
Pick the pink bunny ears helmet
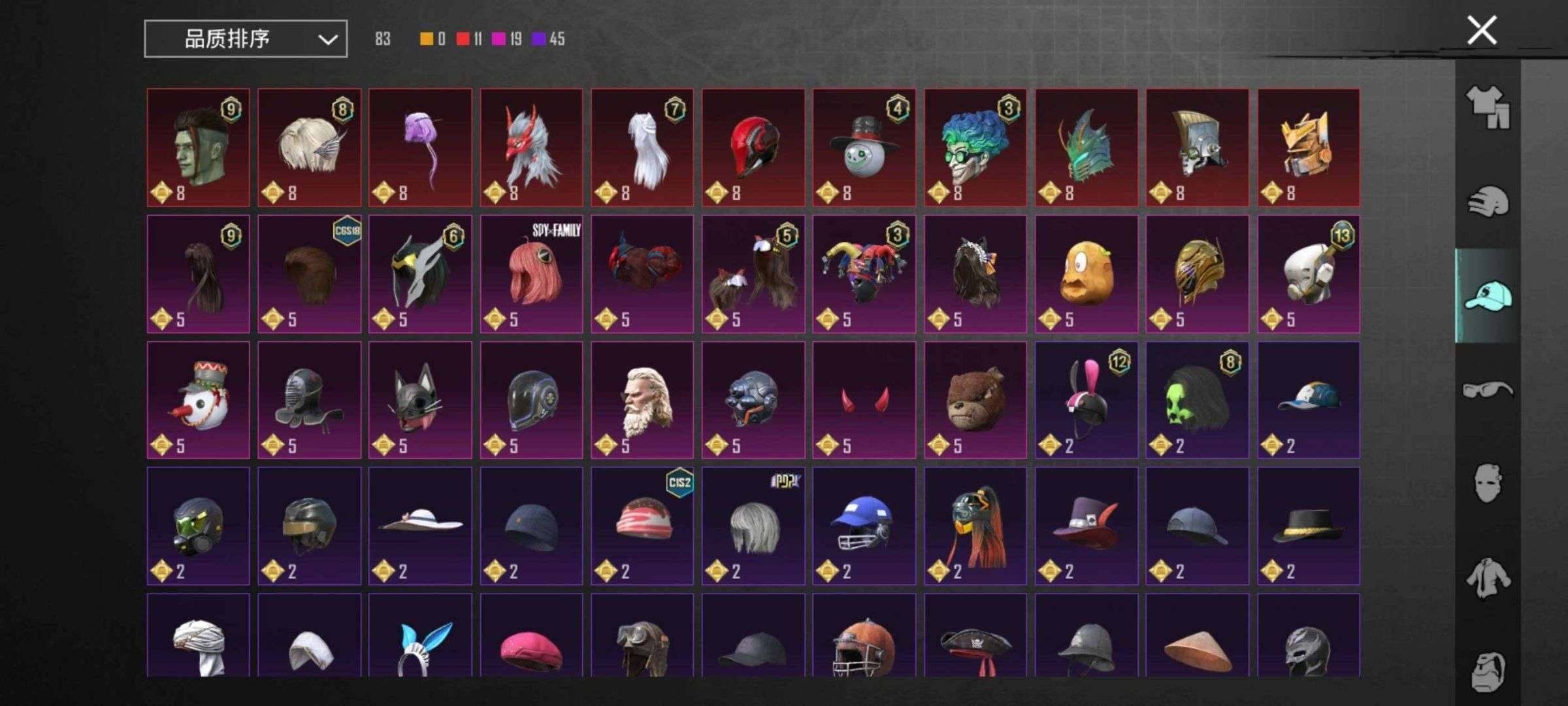tap(1086, 400)
